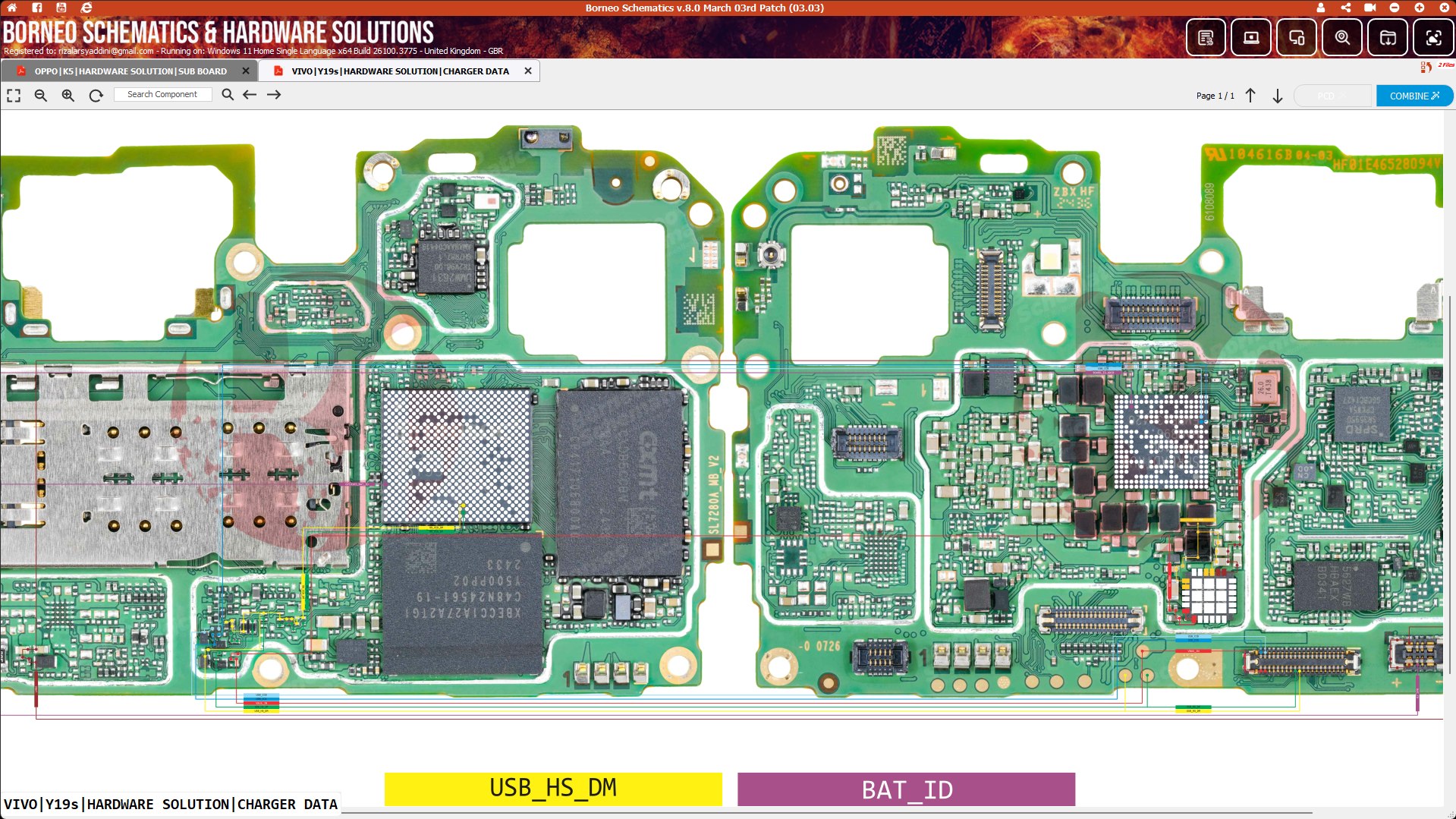The image size is (1456, 819).
Task: Toggle fullscreen view of the schematic
Action: pyautogui.click(x=14, y=96)
